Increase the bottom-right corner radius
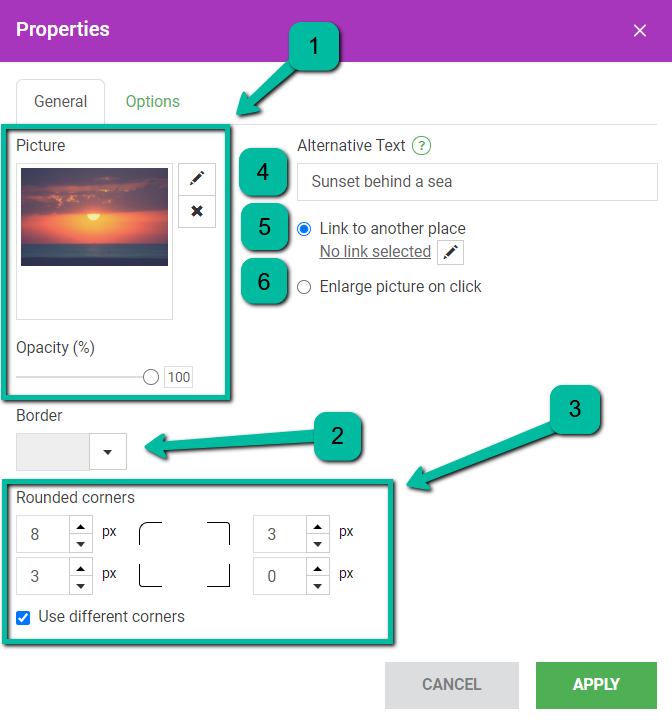672x725 pixels. point(318,568)
